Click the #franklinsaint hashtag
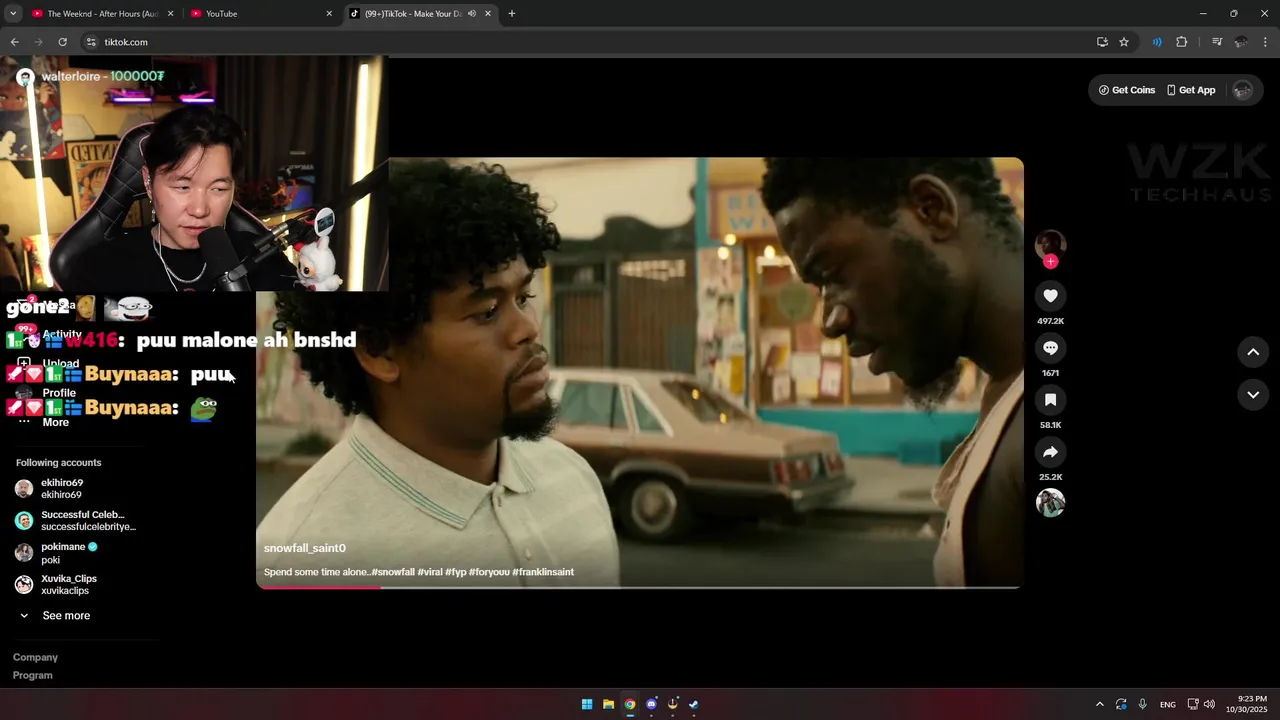Screen dimensions: 1280x720 pyautogui.click(x=543, y=572)
